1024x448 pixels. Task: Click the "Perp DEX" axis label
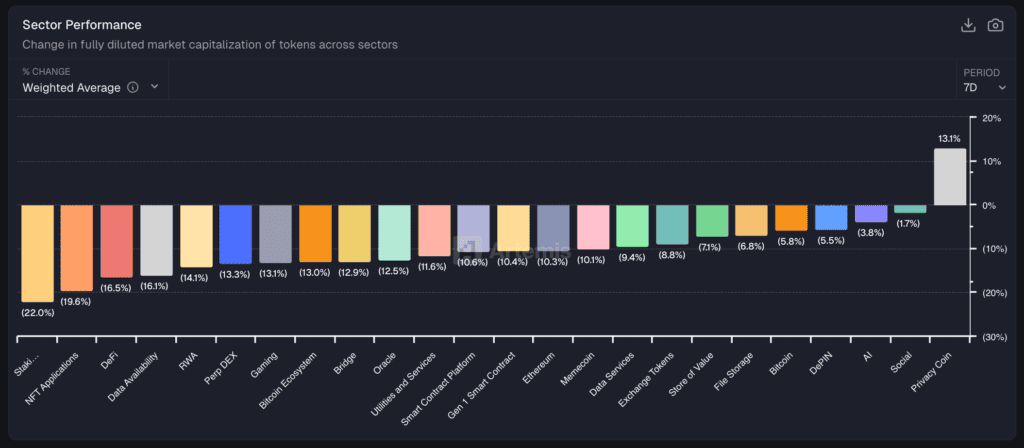(x=220, y=367)
